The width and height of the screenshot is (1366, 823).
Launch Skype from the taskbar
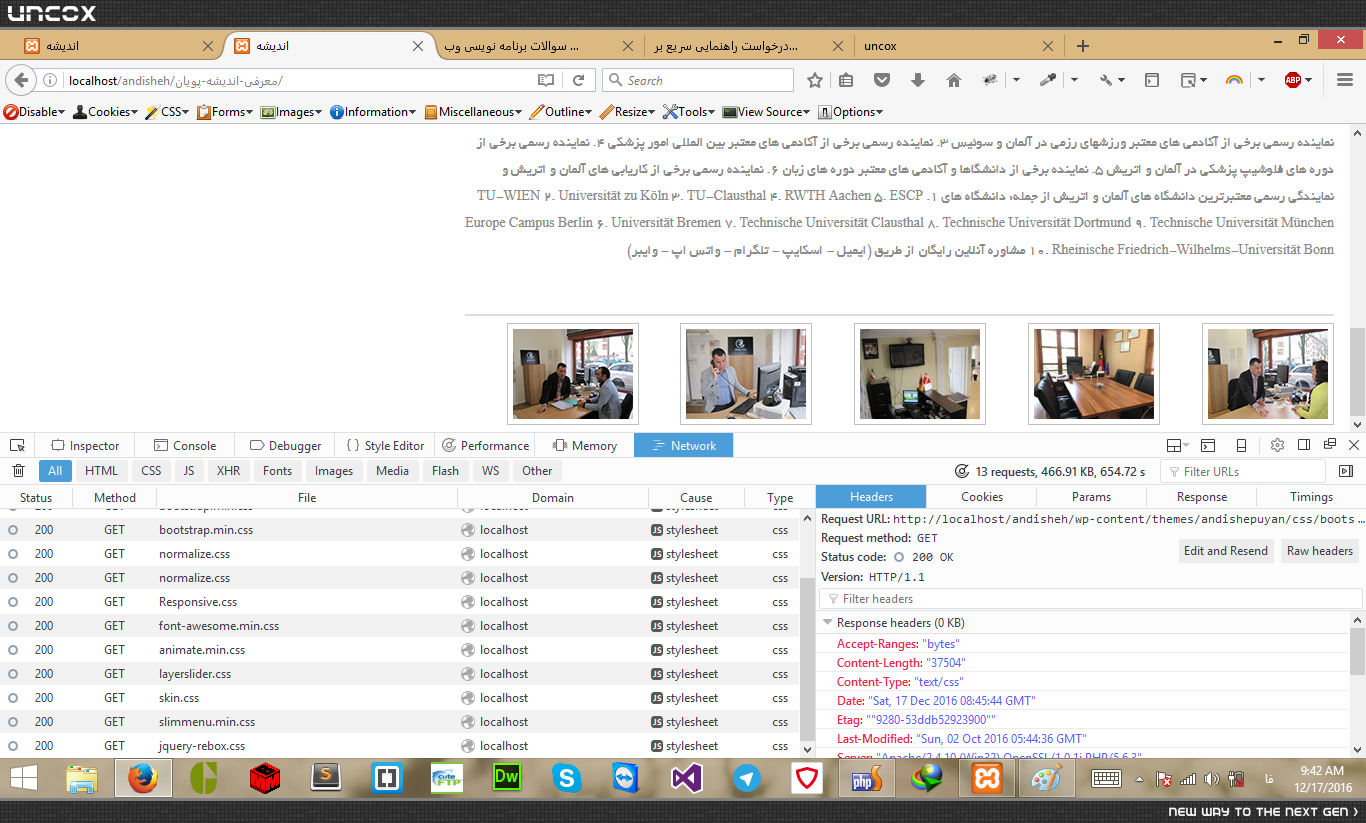[x=567, y=778]
